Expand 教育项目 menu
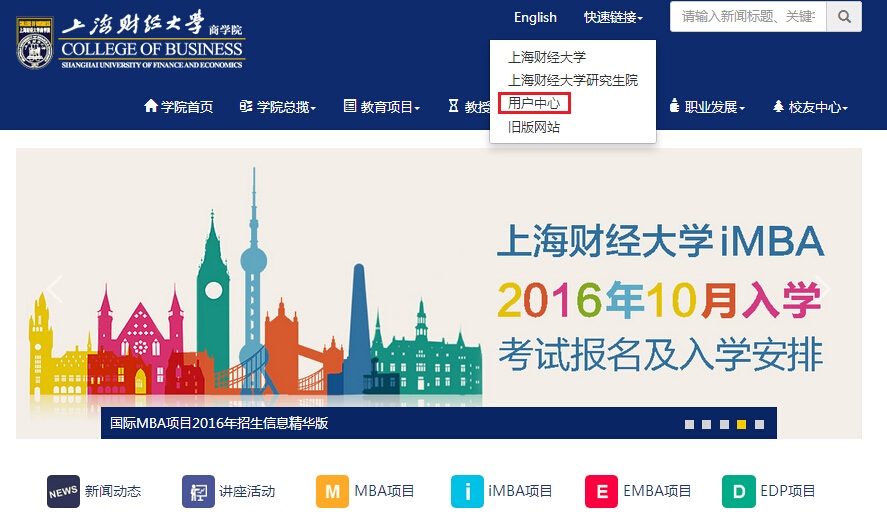887x527 pixels. pyautogui.click(x=382, y=106)
